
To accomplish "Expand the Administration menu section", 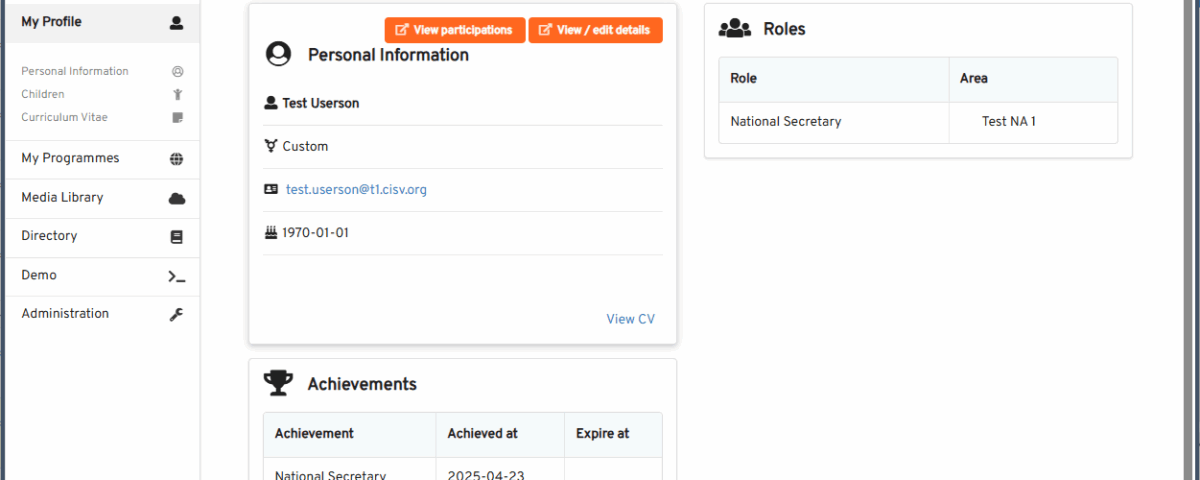I will click(x=102, y=314).
